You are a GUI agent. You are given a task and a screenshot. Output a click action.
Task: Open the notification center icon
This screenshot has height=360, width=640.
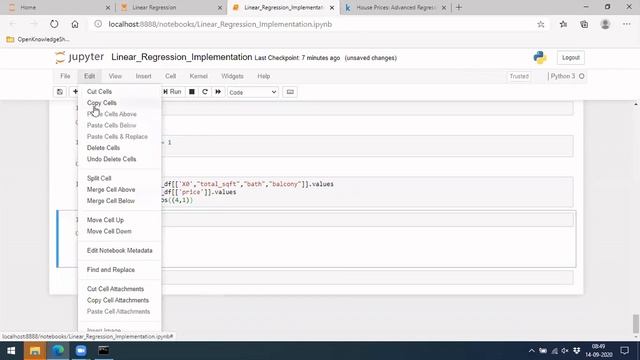[624, 351]
